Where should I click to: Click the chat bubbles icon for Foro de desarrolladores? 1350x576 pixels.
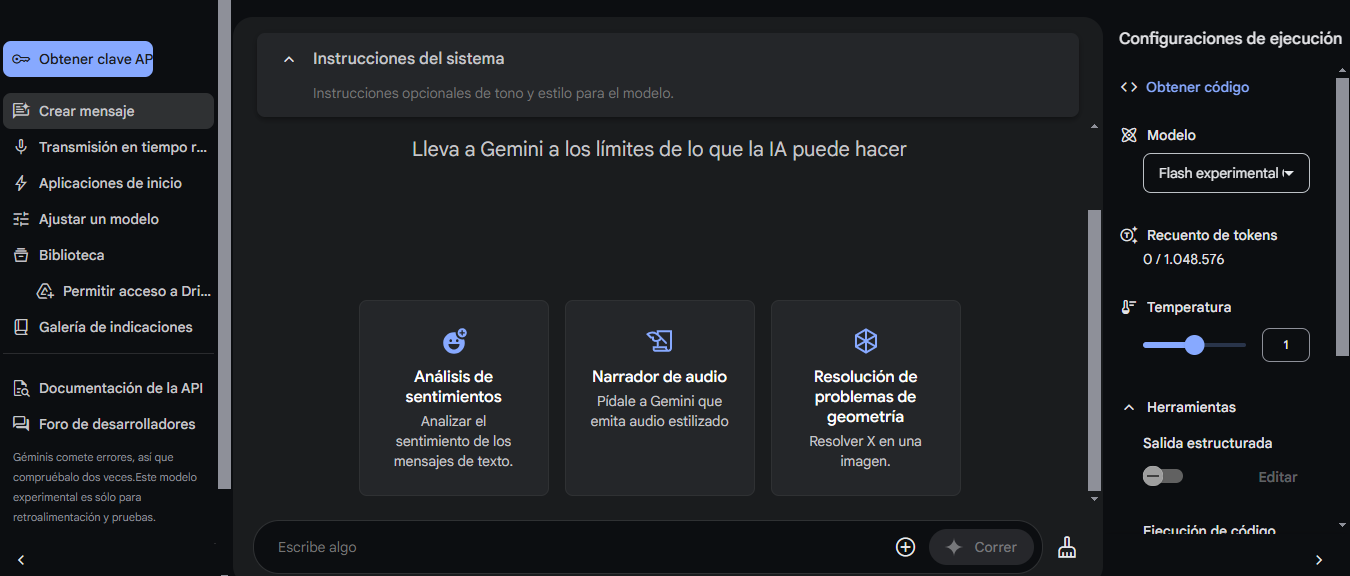coord(21,424)
